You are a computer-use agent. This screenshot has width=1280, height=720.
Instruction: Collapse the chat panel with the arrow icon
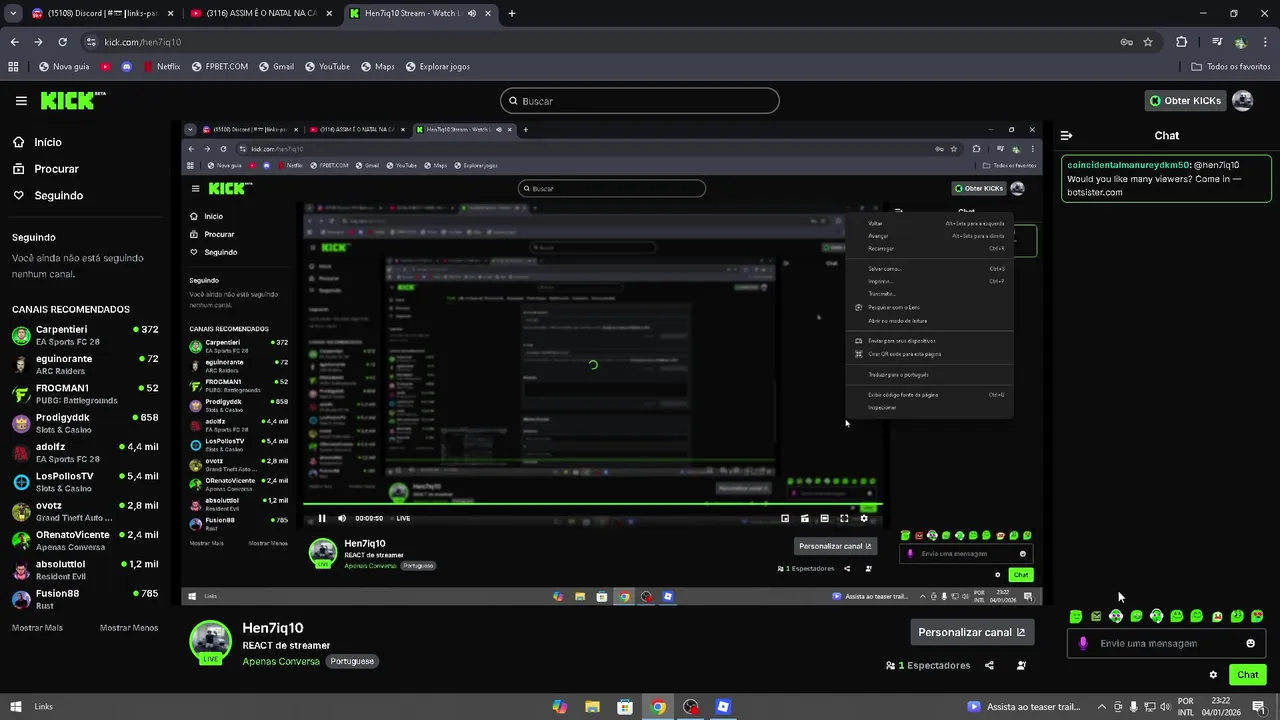(x=1066, y=135)
